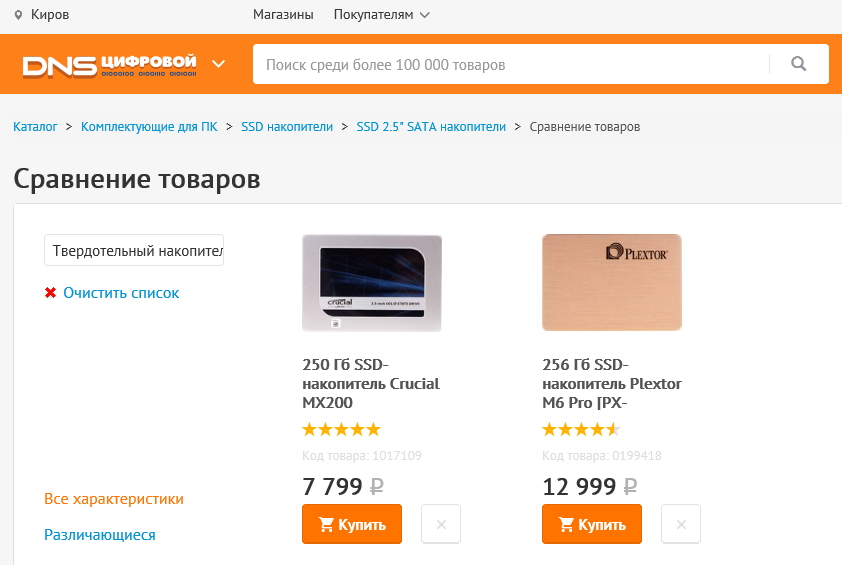This screenshot has width=842, height=565.
Task: Open the Crucial MX200 product thumbnail
Action: pos(371,283)
